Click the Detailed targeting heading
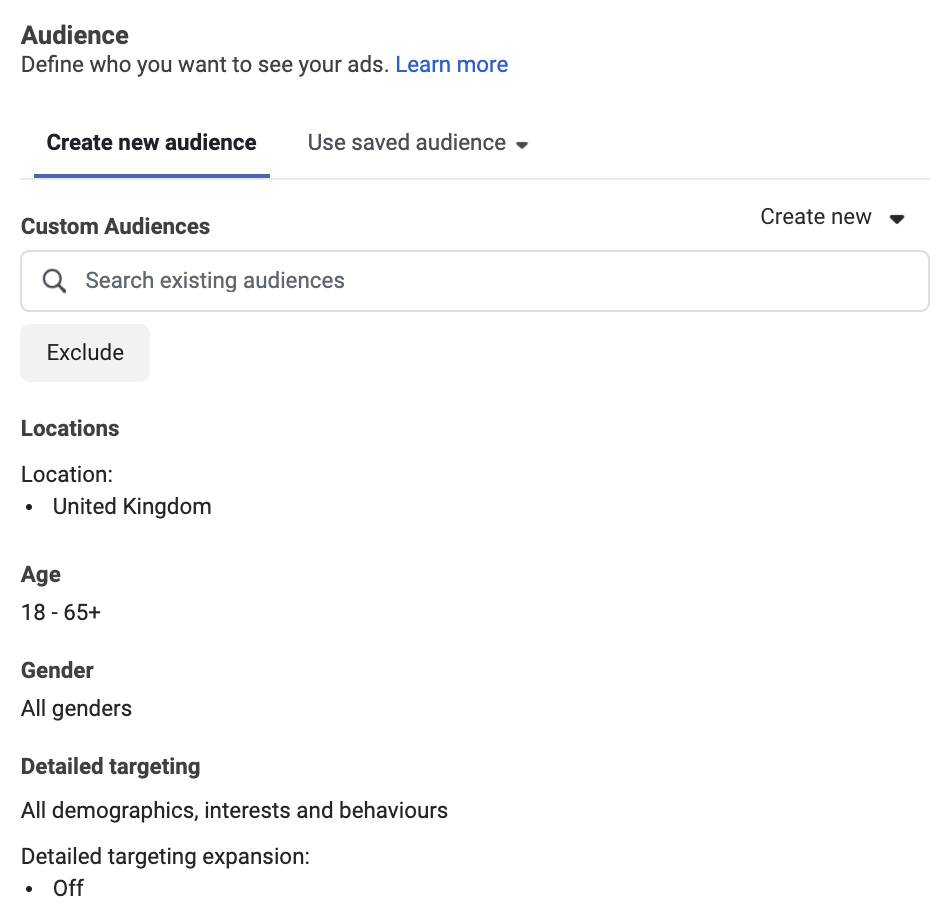Viewport: 950px width, 924px height. 110,767
